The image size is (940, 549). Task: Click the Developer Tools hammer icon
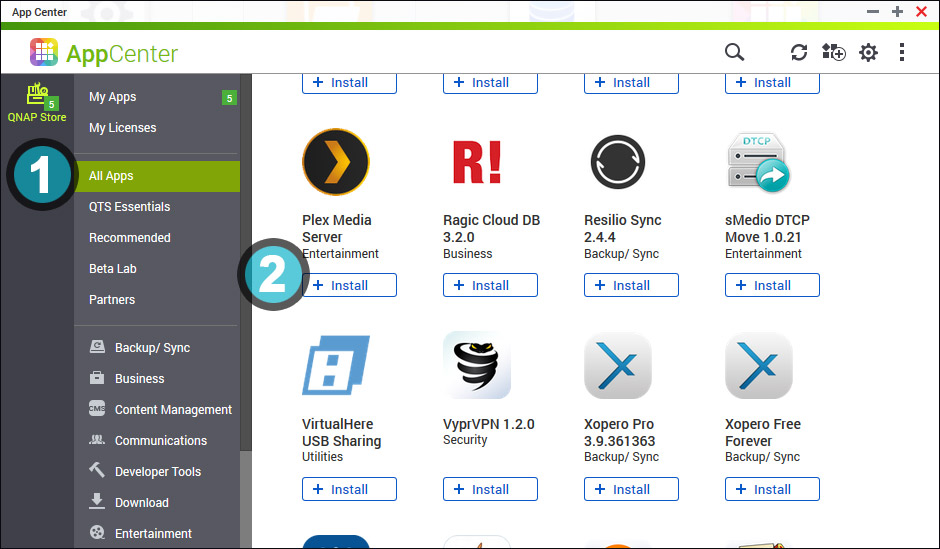tap(97, 469)
